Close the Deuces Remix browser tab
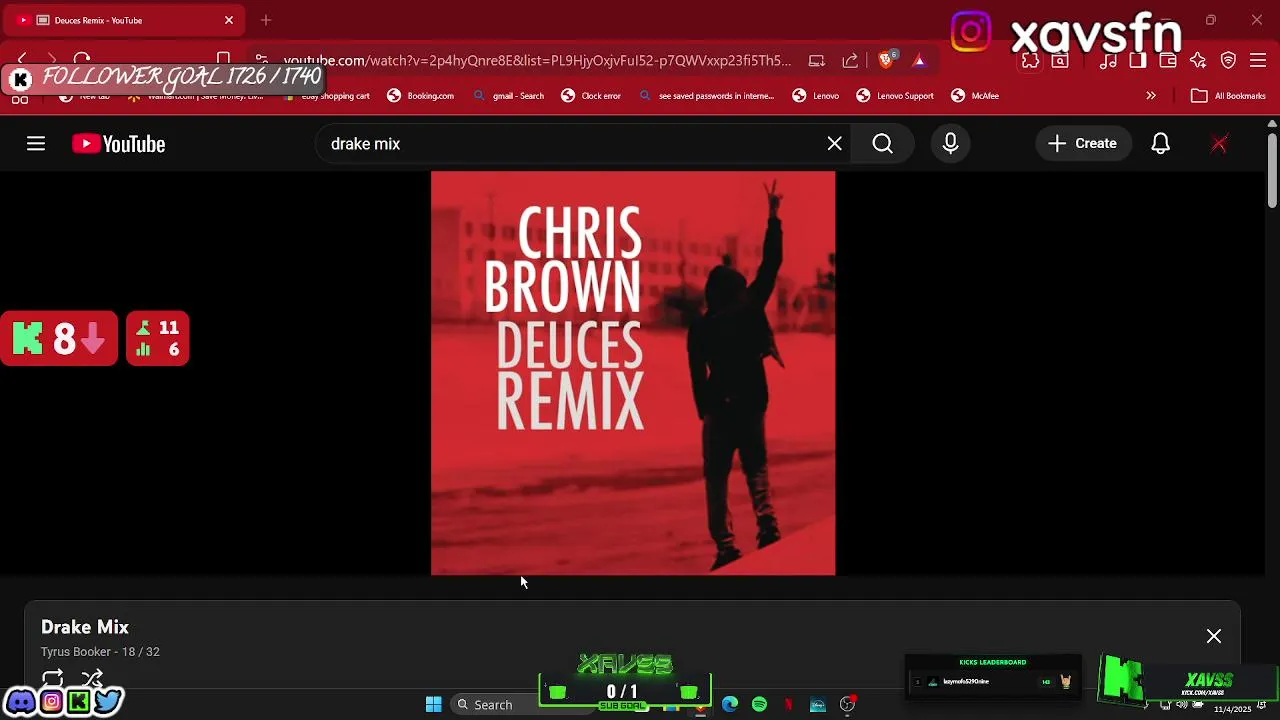Image resolution: width=1280 pixels, height=720 pixels. coord(229,20)
